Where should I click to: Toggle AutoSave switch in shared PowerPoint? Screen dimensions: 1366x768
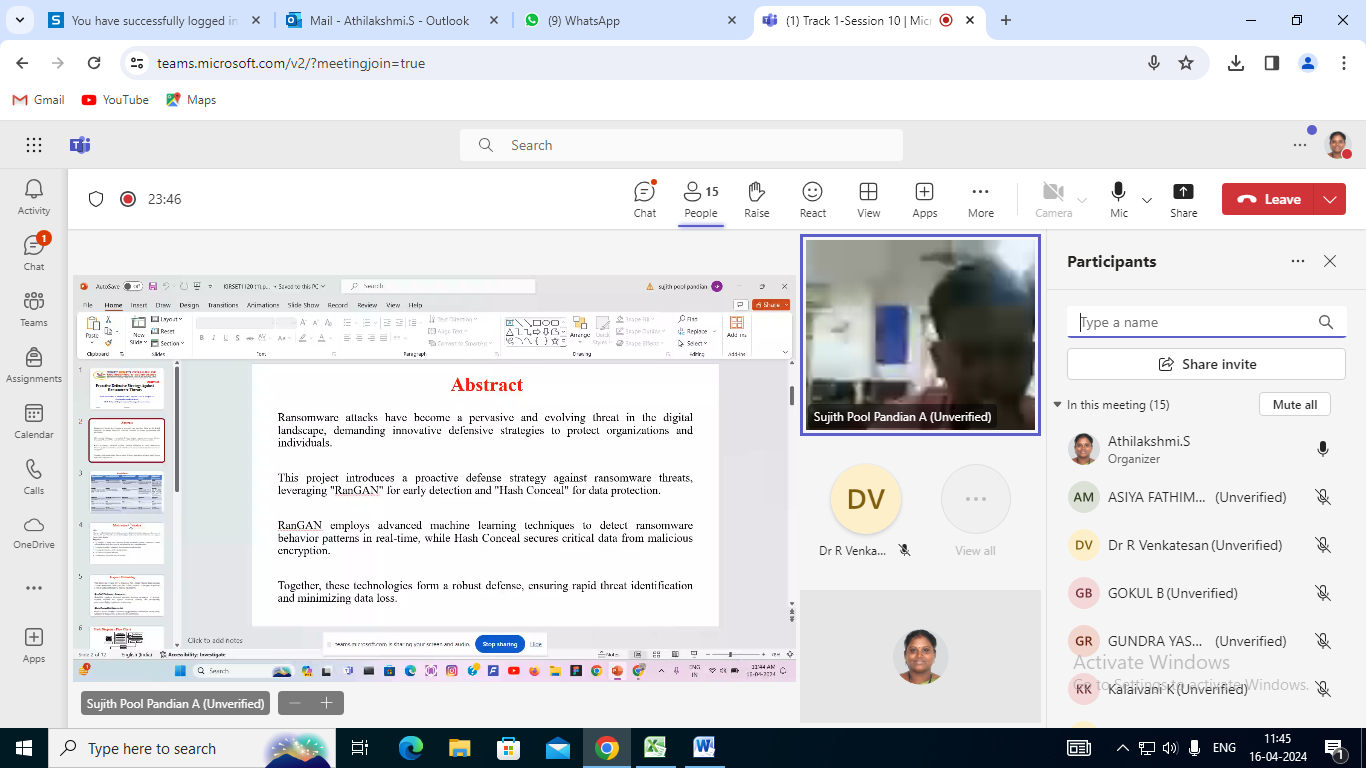coord(132,286)
